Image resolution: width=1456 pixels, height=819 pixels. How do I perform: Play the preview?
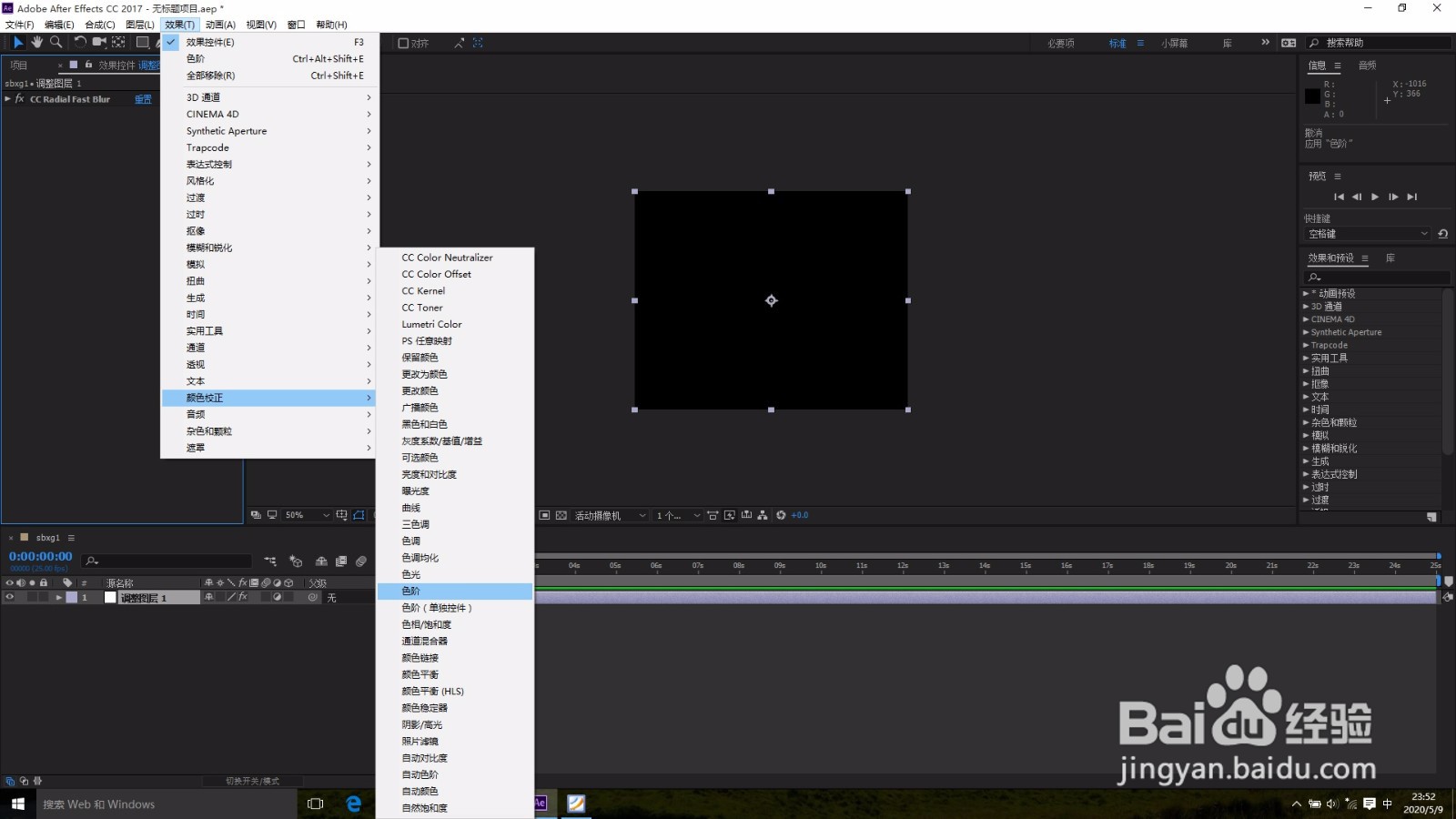[x=1375, y=197]
